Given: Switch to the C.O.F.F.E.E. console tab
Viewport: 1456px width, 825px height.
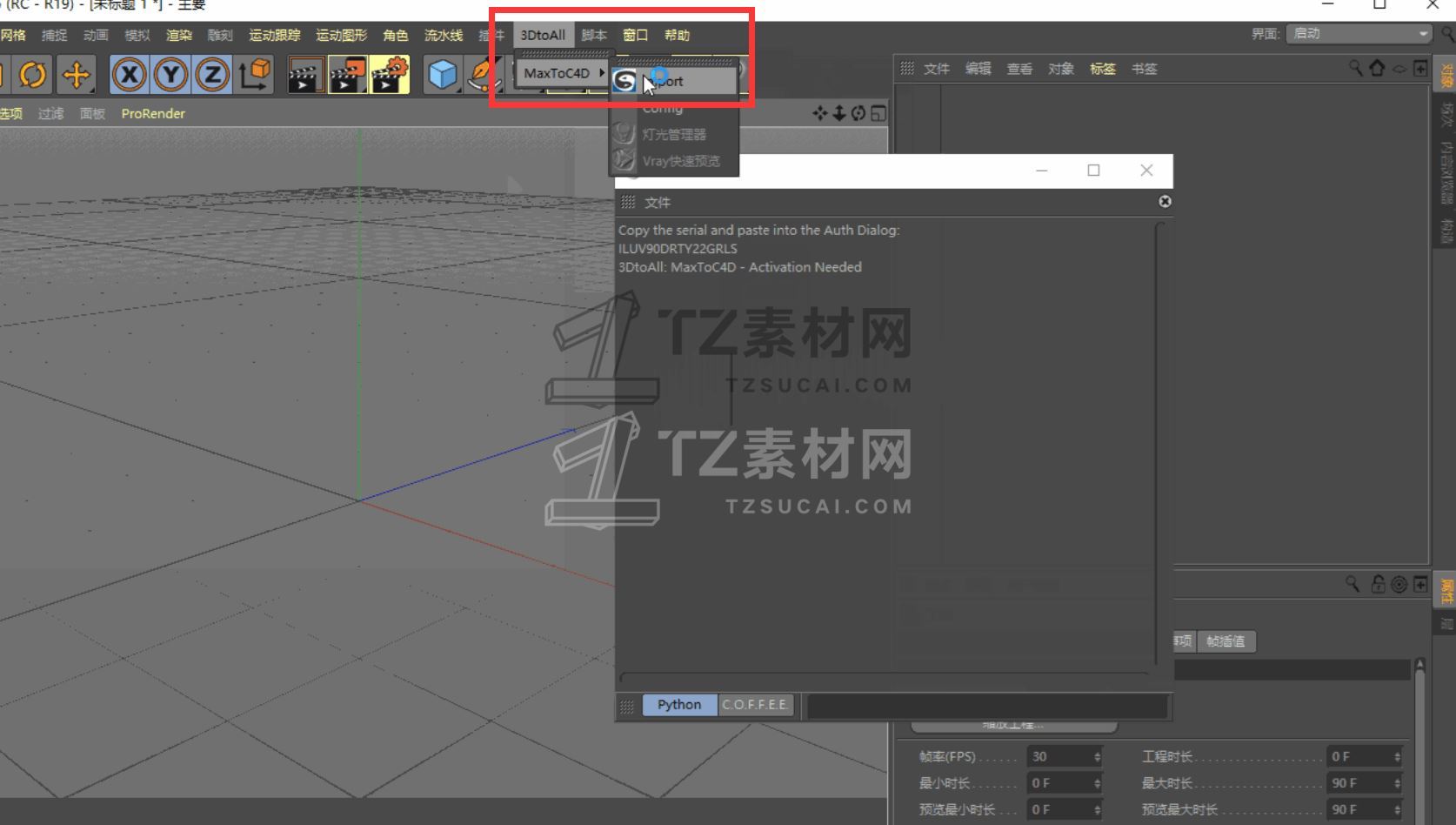Looking at the screenshot, I should click(x=755, y=705).
